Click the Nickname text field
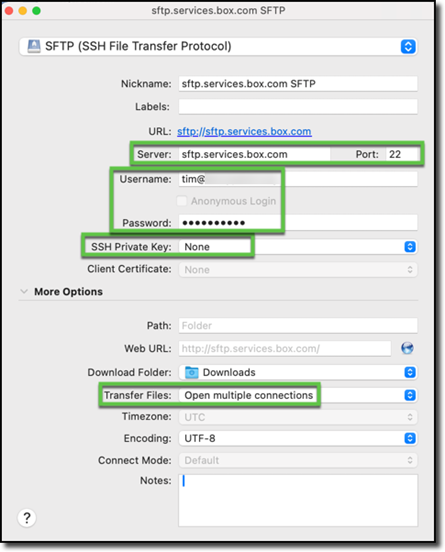 298,84
